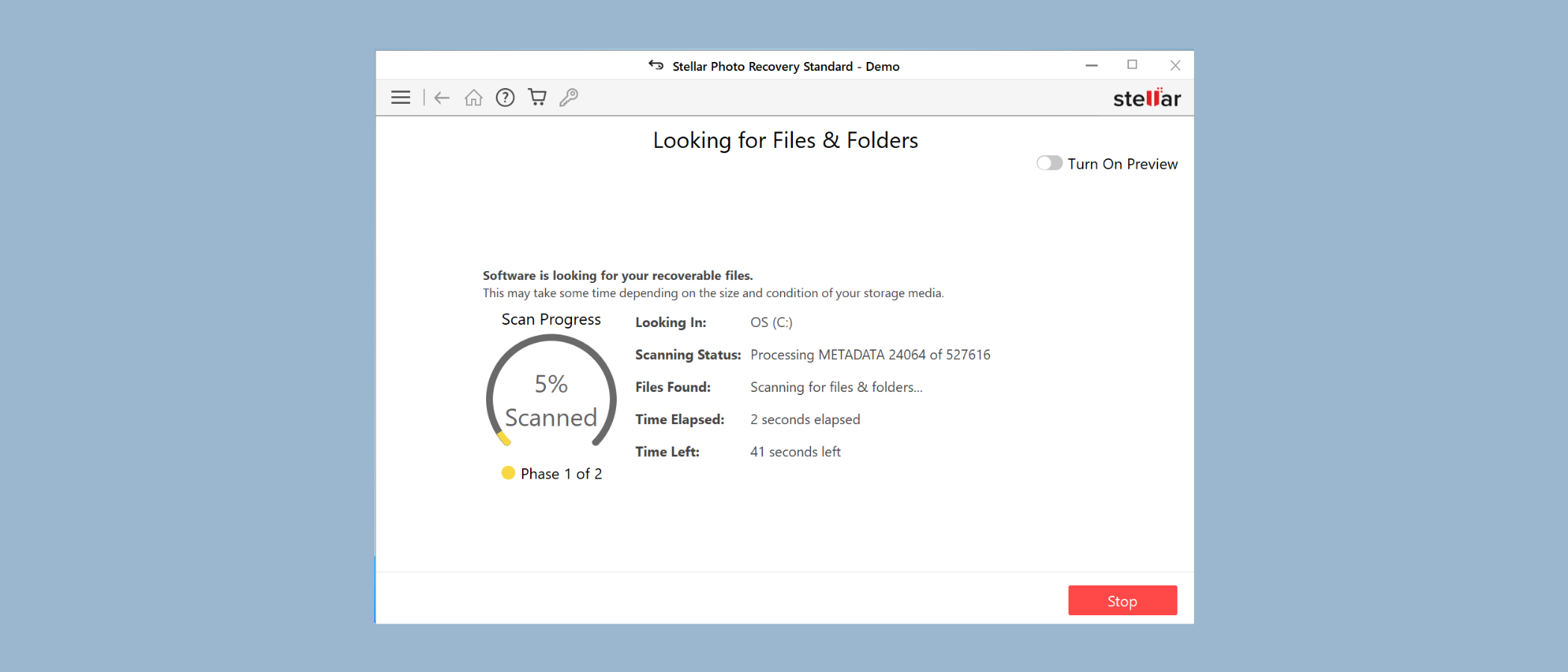Click 'Scanning for files & folders...' text

coord(836,388)
